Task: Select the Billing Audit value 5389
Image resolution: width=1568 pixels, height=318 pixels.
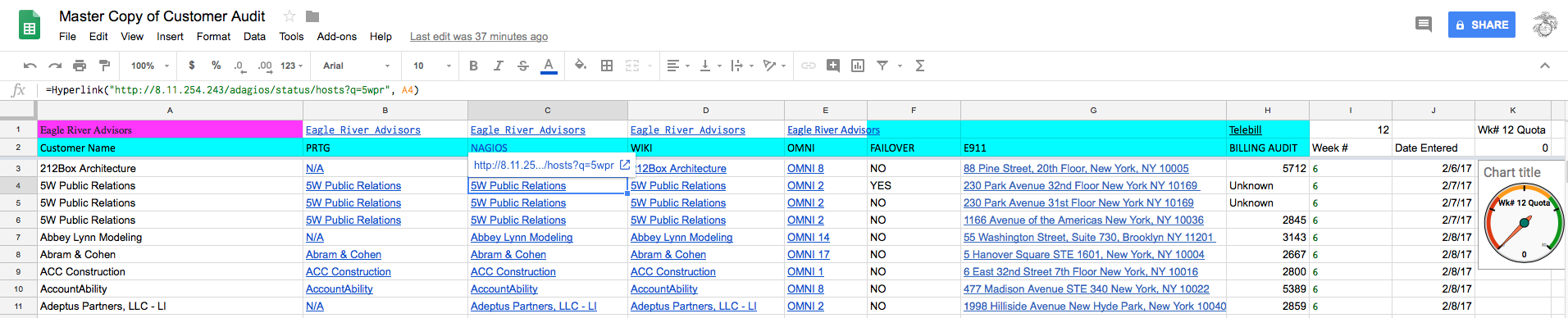Action: 1268,288
